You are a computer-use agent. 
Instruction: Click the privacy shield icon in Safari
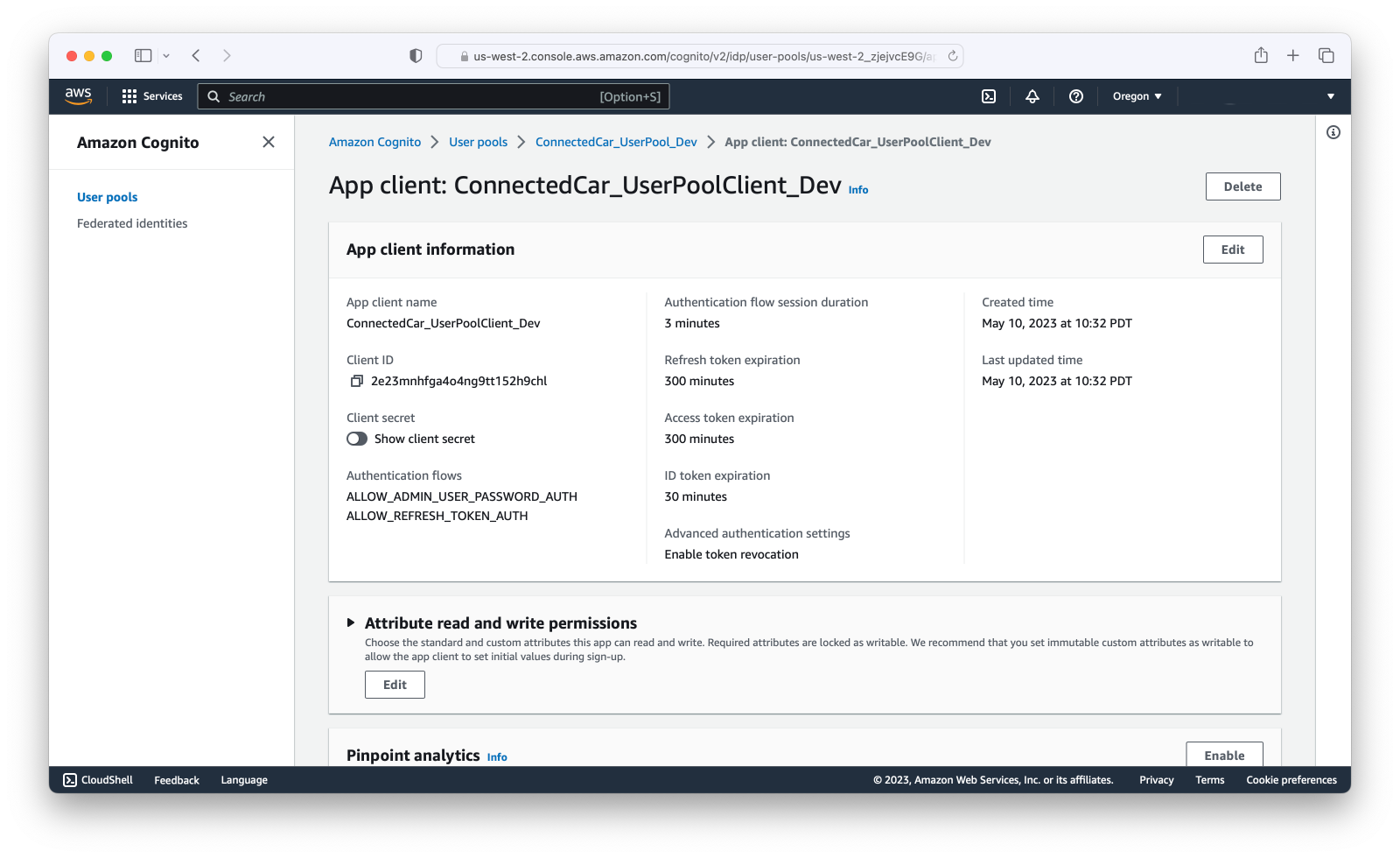(416, 56)
